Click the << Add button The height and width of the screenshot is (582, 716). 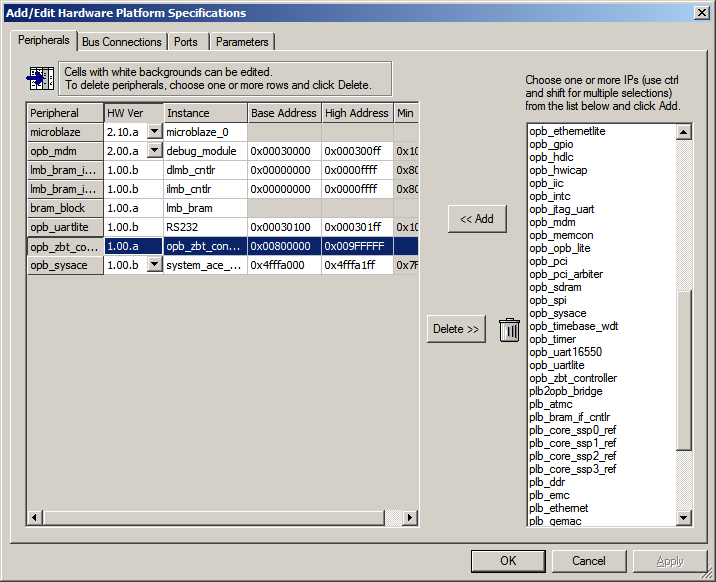pyautogui.click(x=477, y=219)
